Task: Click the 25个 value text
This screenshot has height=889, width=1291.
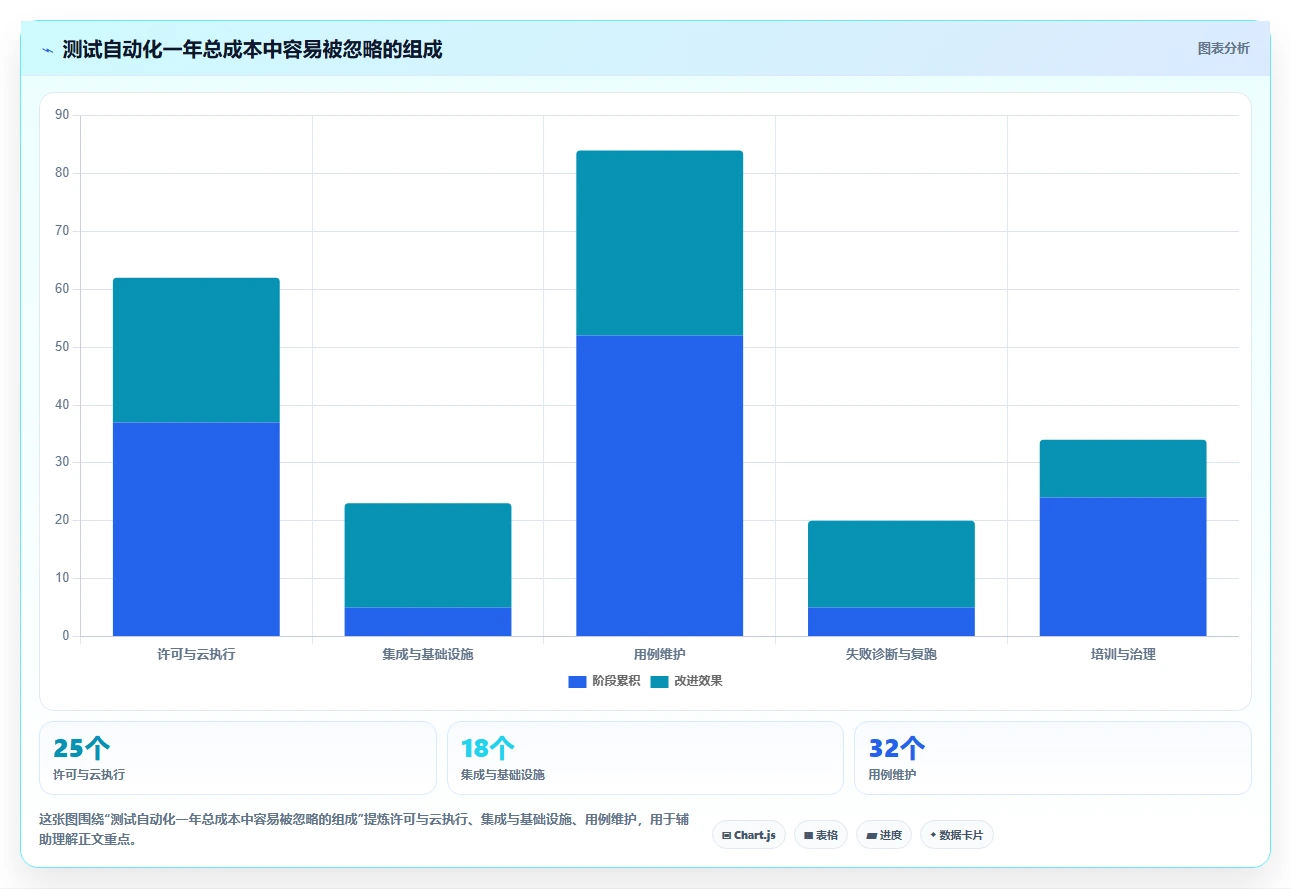Action: click(82, 748)
